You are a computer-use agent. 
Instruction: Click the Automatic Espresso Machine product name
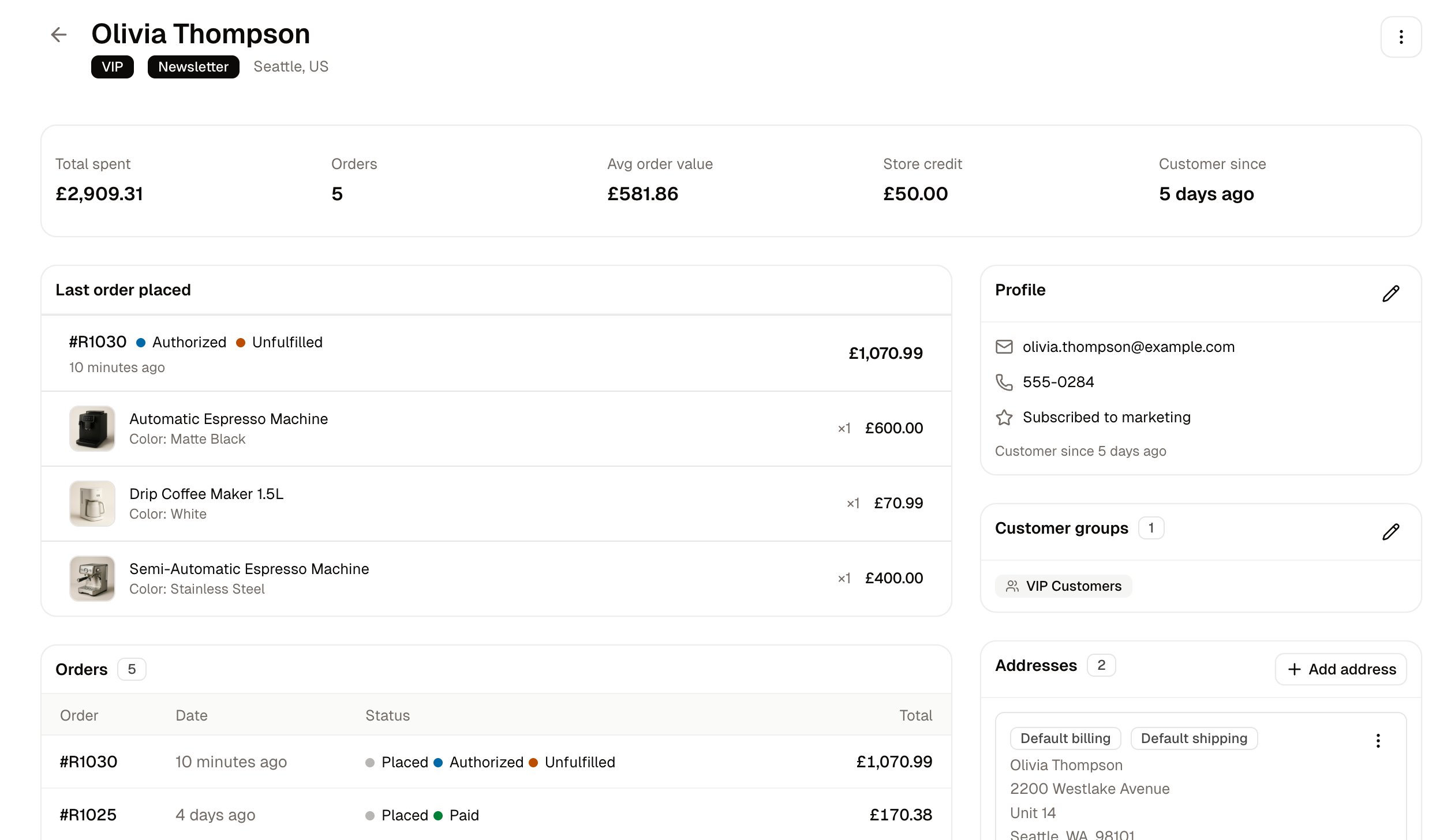[229, 419]
